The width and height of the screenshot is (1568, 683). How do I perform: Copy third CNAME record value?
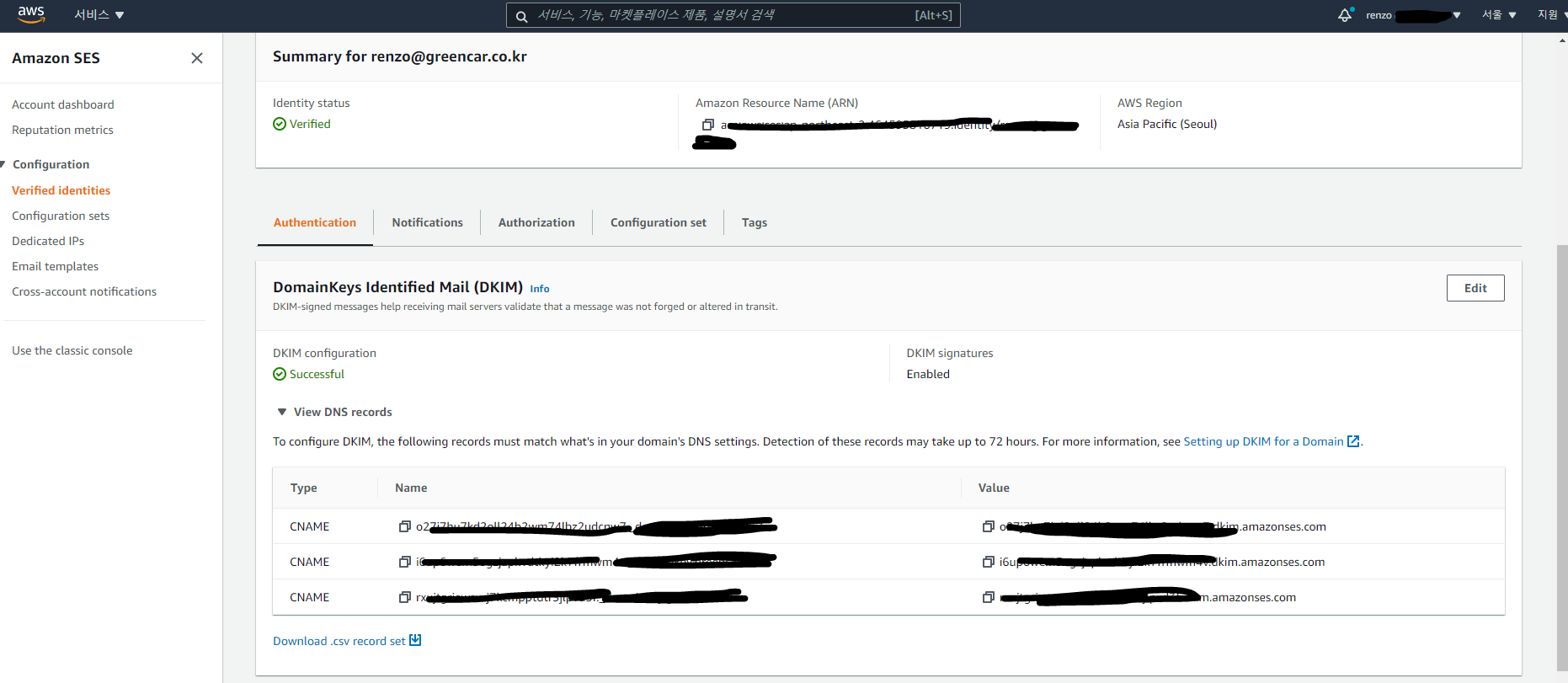tap(989, 597)
